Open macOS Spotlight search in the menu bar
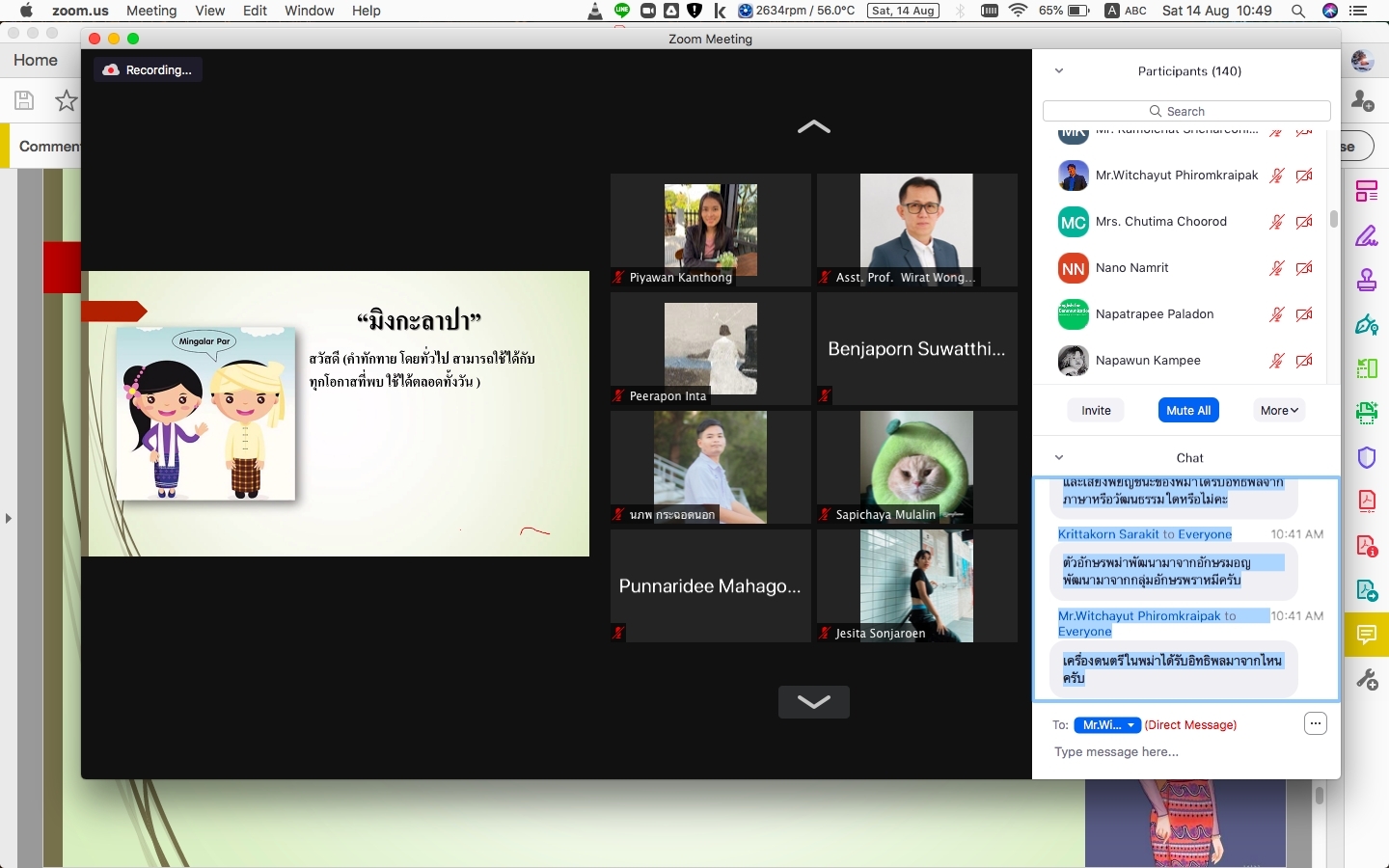 tap(1298, 11)
